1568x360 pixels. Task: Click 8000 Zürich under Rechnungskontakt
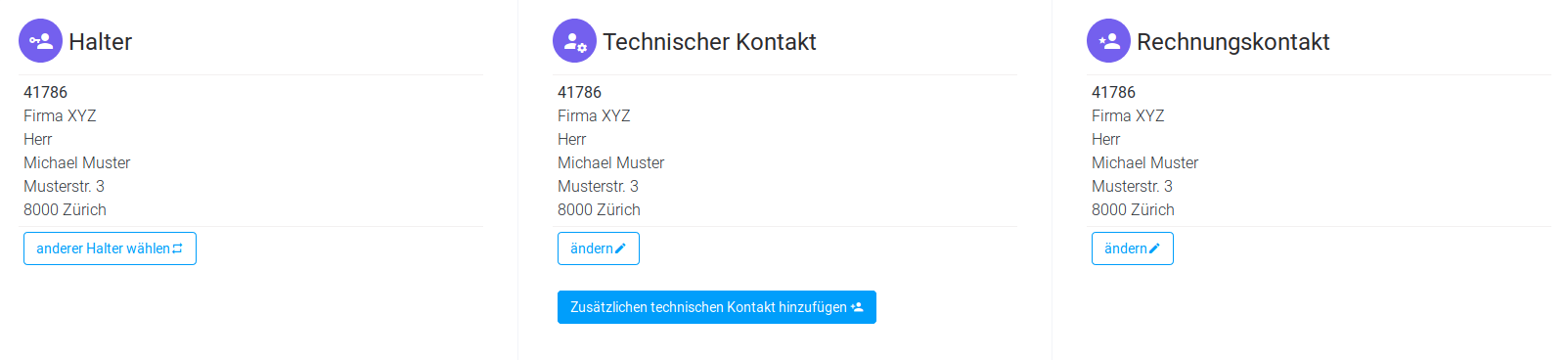tap(1133, 209)
